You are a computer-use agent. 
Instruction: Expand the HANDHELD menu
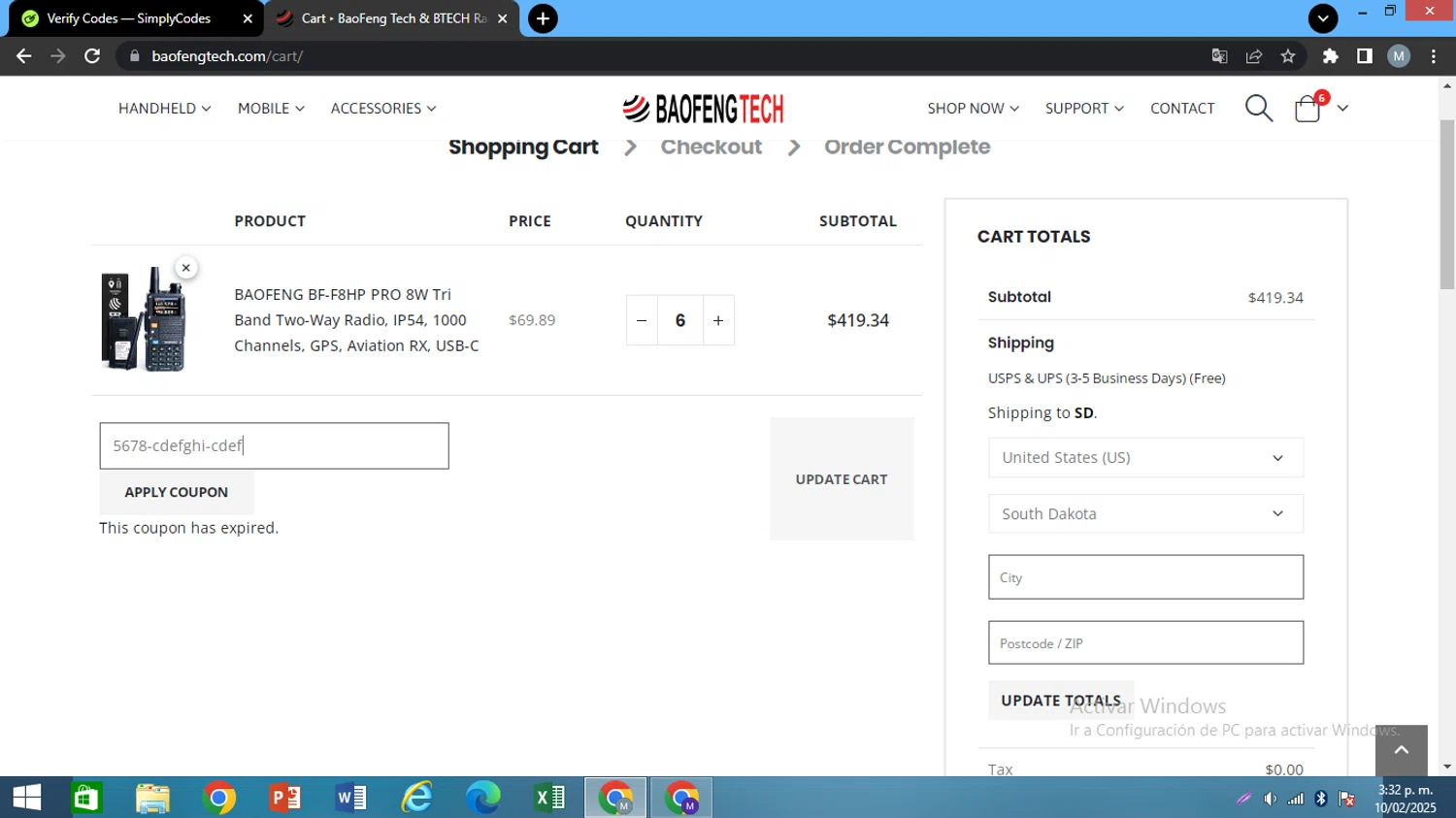[164, 109]
